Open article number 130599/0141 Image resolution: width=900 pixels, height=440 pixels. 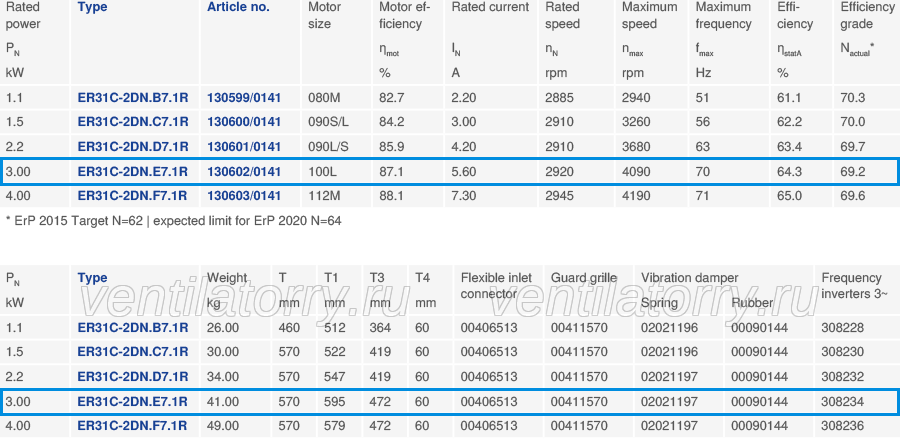click(244, 98)
